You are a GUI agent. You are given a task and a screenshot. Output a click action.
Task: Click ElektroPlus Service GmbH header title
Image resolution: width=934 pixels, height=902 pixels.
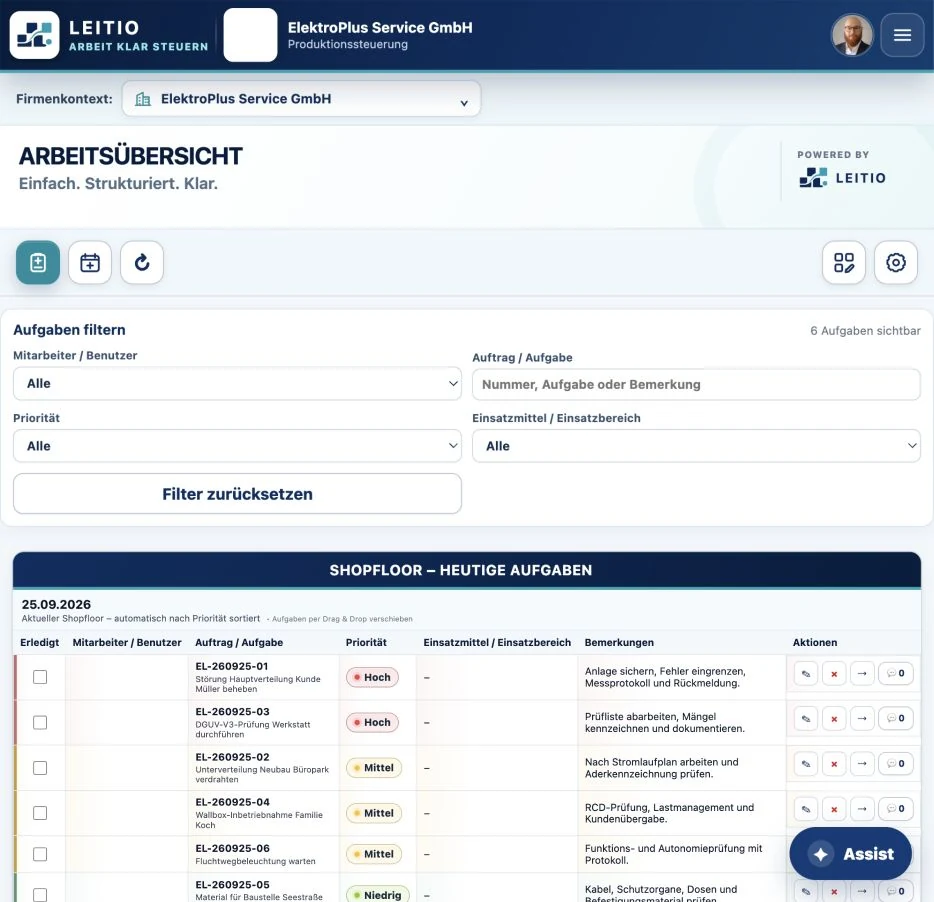[x=380, y=27]
